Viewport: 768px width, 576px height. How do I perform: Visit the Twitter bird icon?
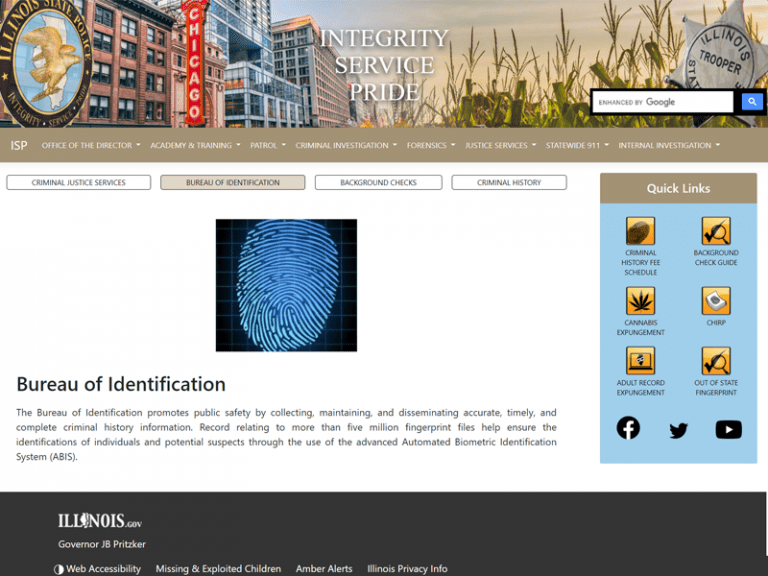[x=678, y=431]
